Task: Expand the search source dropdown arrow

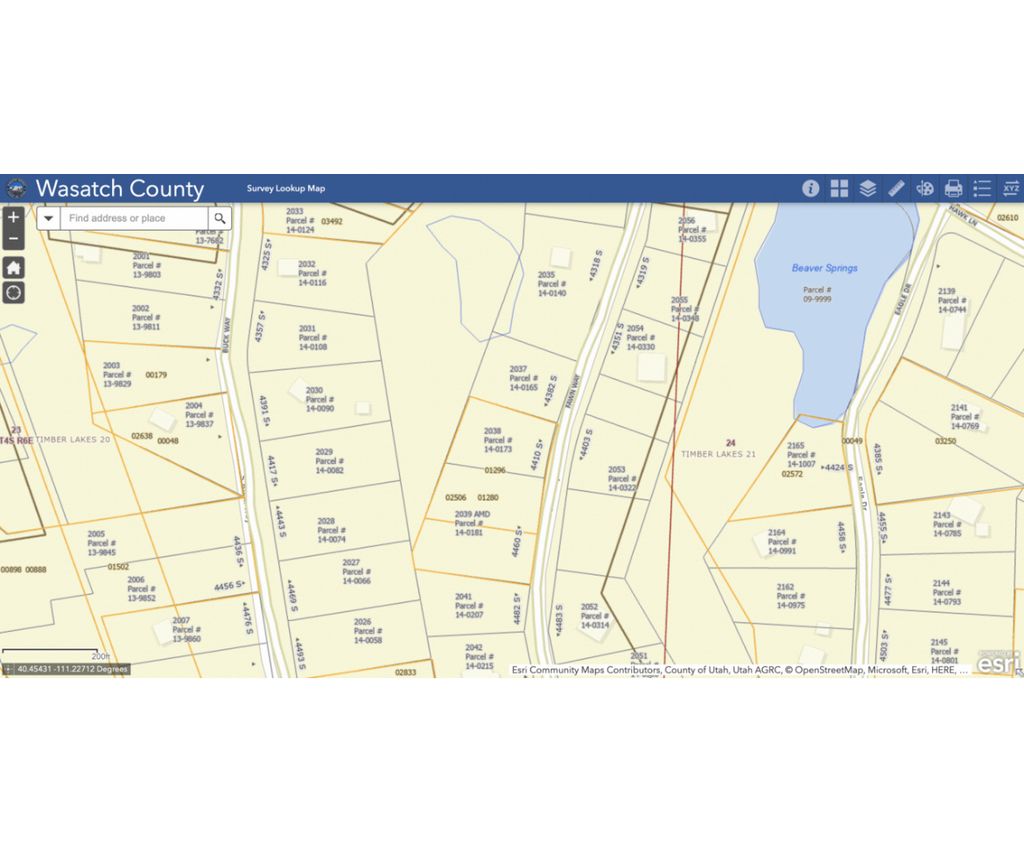Action: (x=48, y=219)
